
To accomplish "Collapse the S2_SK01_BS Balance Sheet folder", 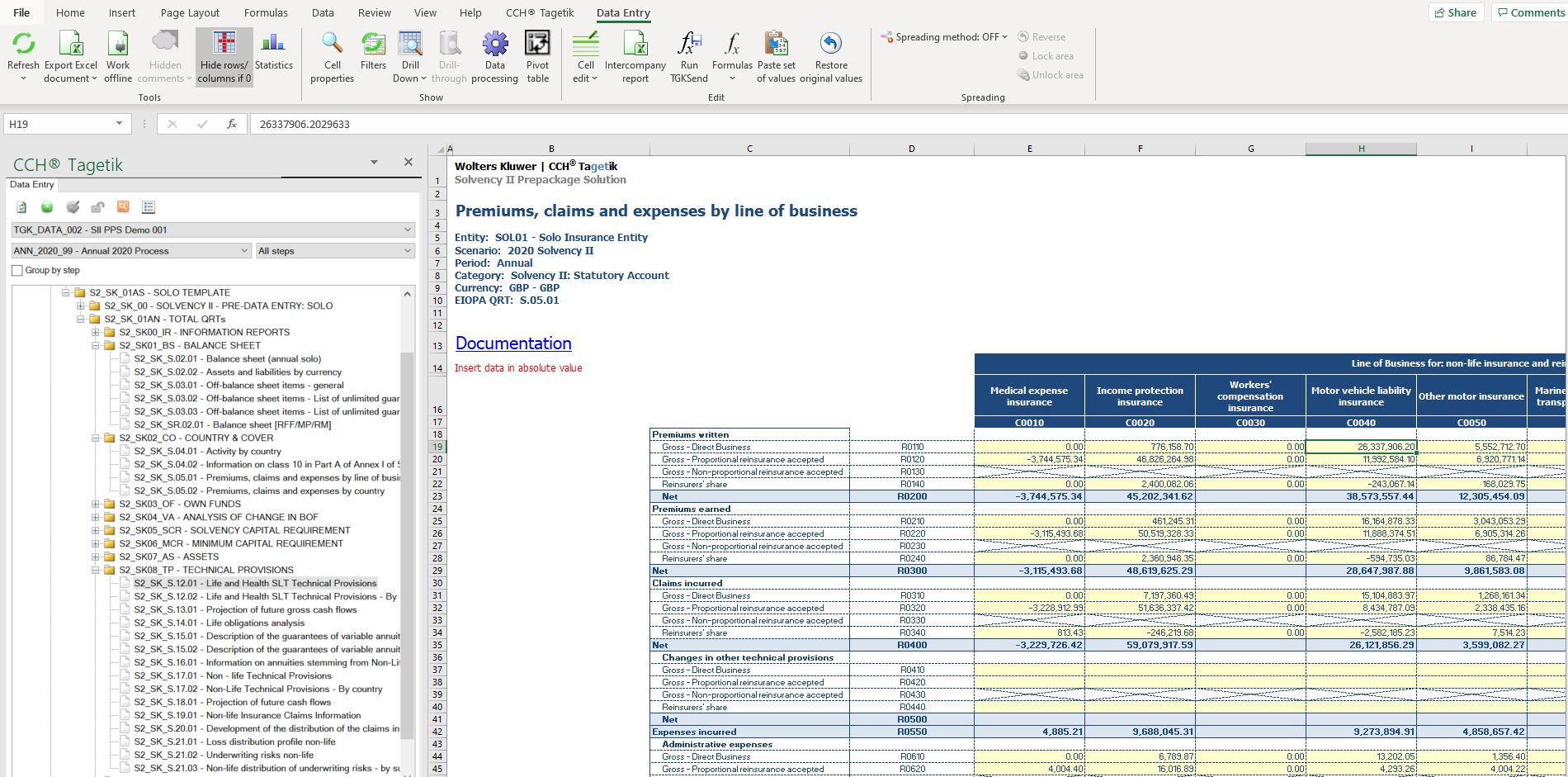I will (x=96, y=346).
